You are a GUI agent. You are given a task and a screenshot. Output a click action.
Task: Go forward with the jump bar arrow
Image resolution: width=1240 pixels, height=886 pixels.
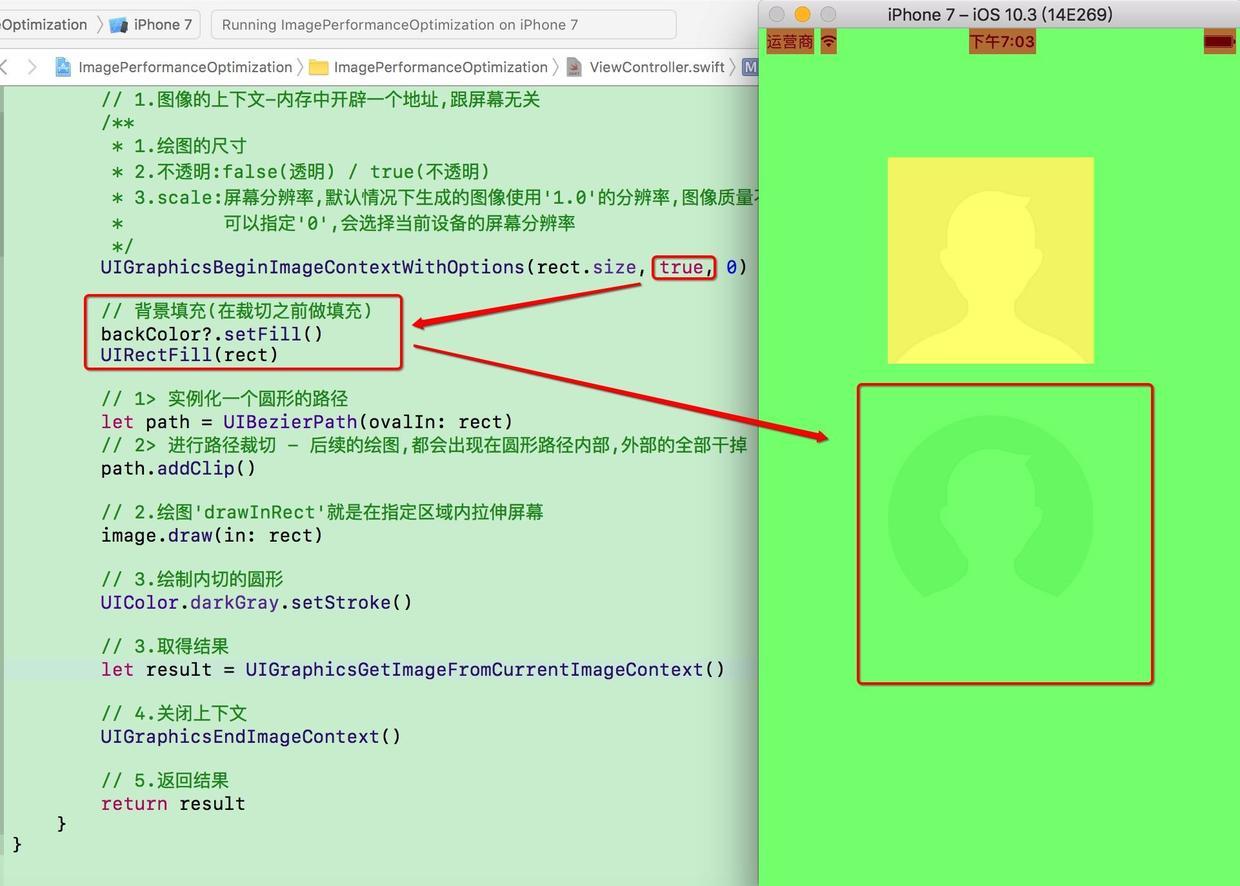click(32, 67)
